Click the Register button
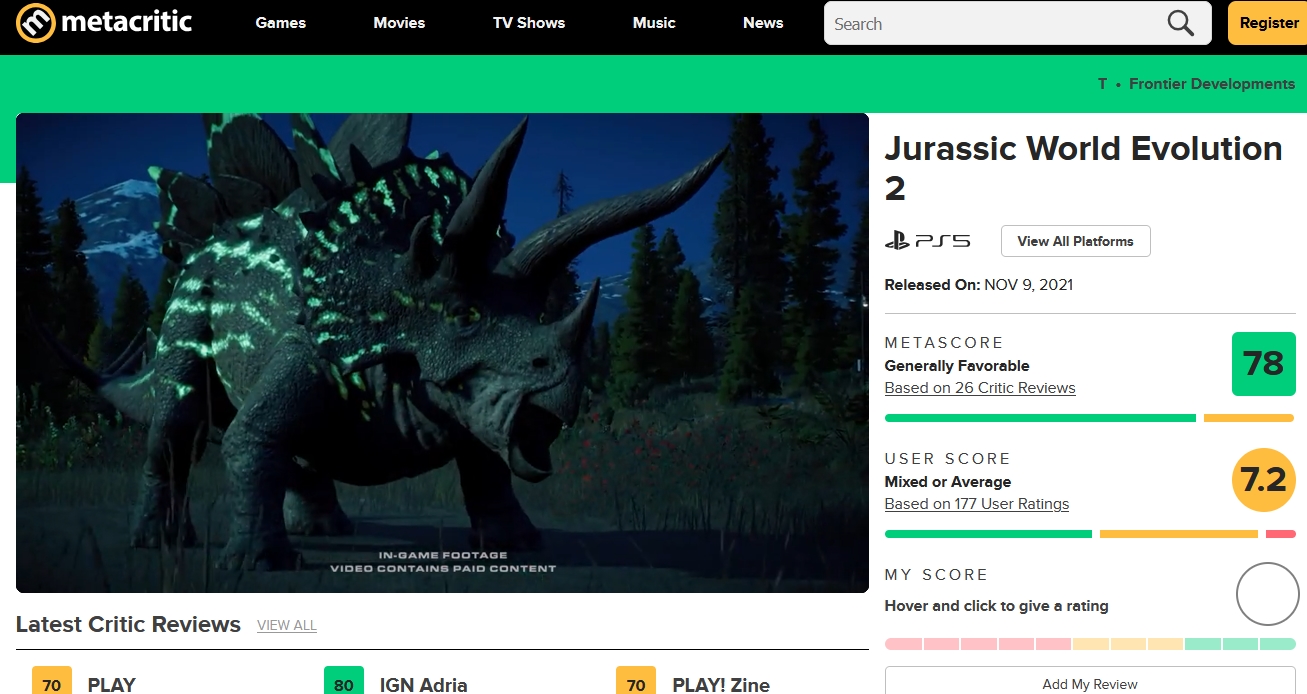Screen dimensions: 1307x694 coord(1269,23)
